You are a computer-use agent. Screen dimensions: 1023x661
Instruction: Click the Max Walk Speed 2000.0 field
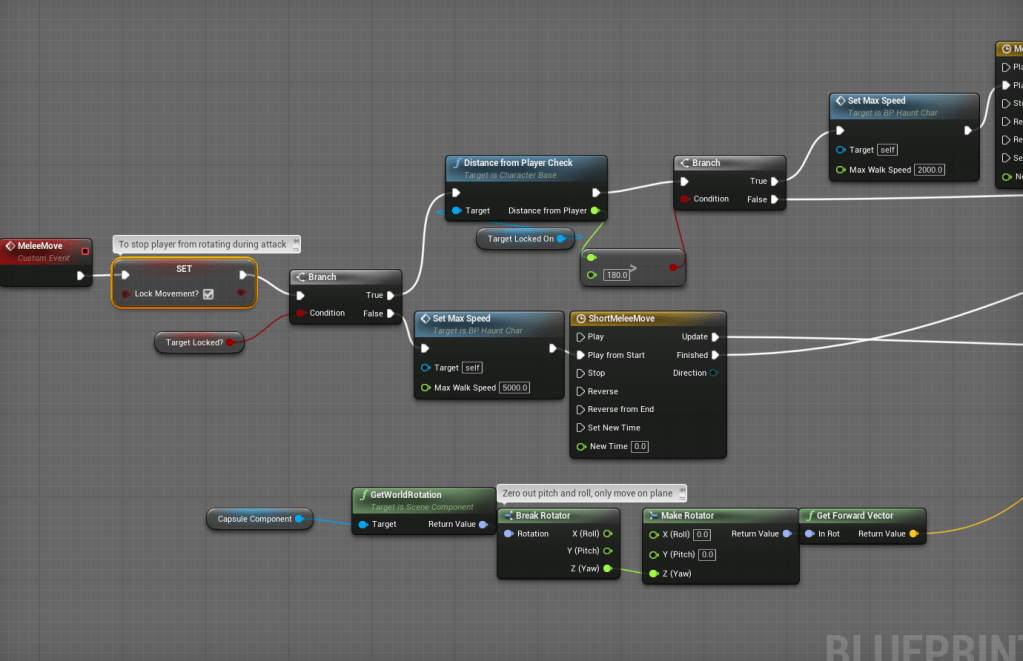tap(930, 170)
